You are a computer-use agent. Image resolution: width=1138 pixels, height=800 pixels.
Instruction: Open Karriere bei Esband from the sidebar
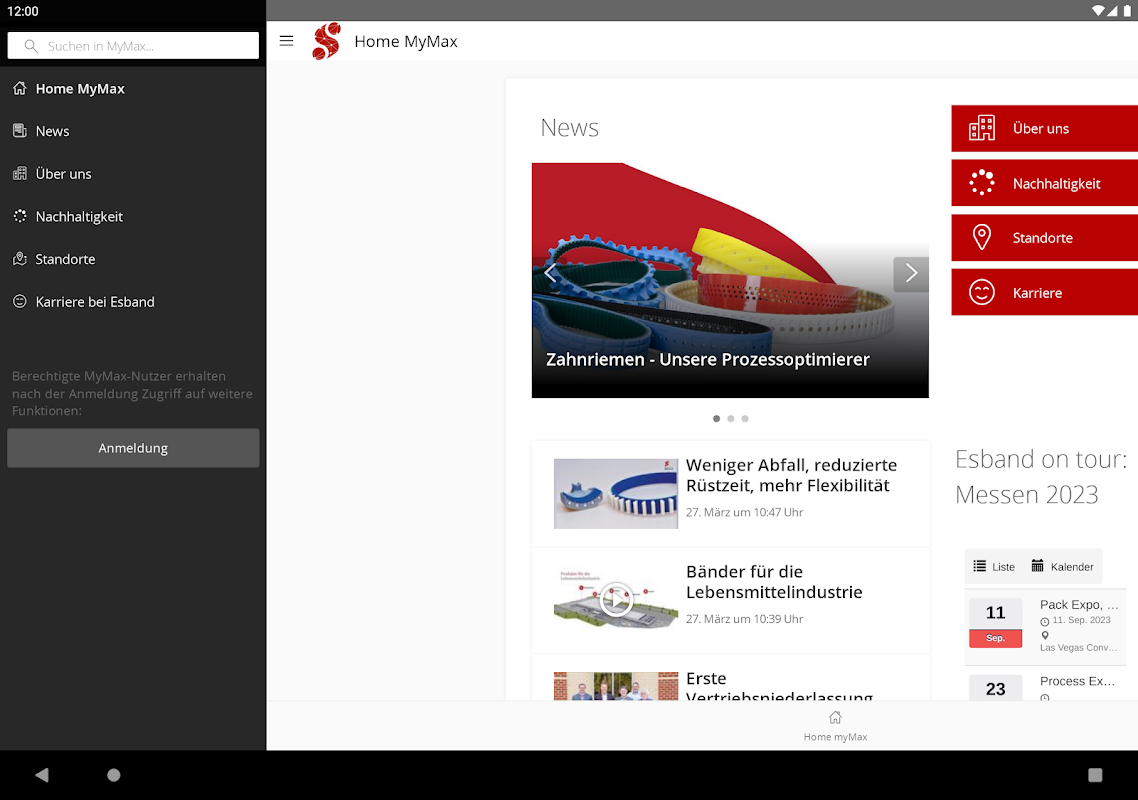[133, 302]
